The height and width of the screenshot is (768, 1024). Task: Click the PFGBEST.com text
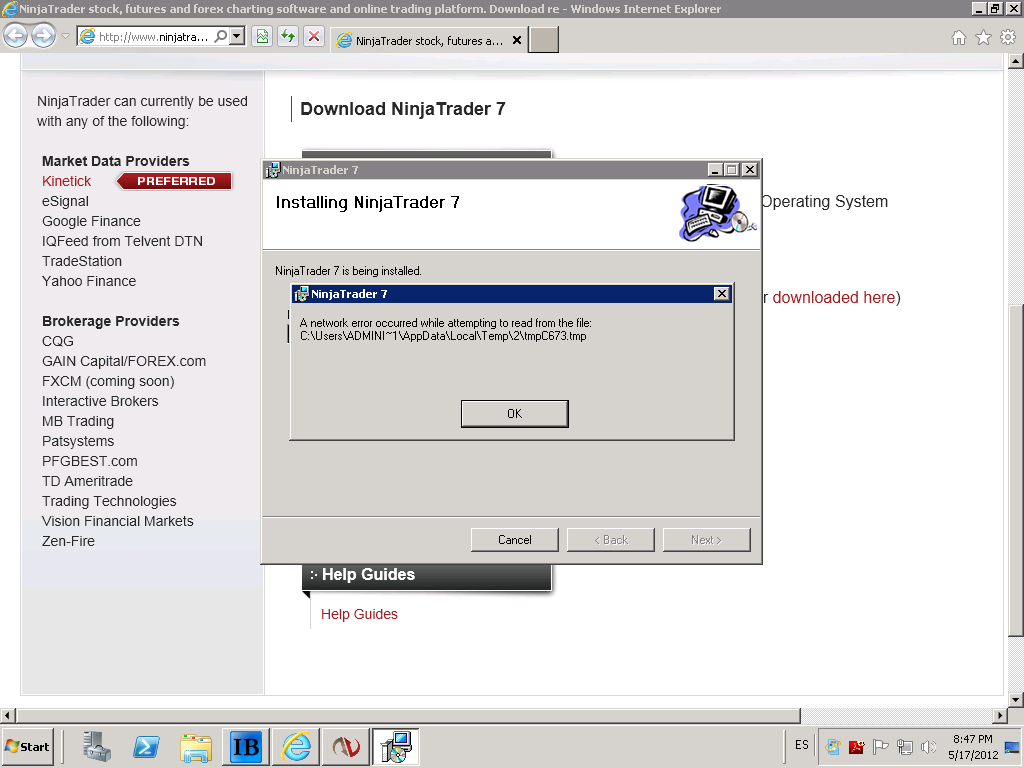click(x=89, y=462)
